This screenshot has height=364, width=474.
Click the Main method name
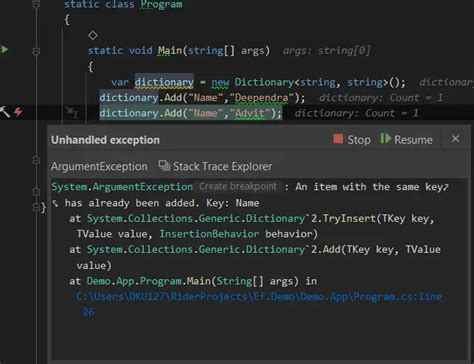point(170,51)
